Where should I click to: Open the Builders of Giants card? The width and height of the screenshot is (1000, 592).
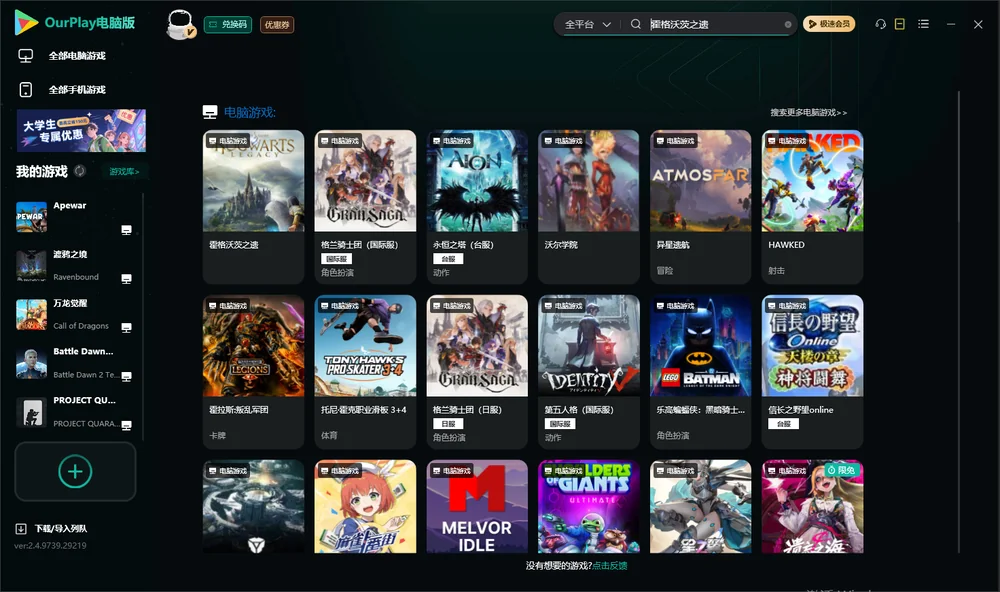tap(589, 507)
